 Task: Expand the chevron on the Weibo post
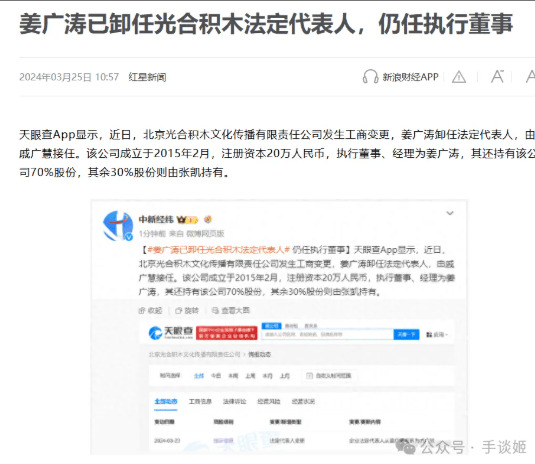pyautogui.click(x=450, y=213)
